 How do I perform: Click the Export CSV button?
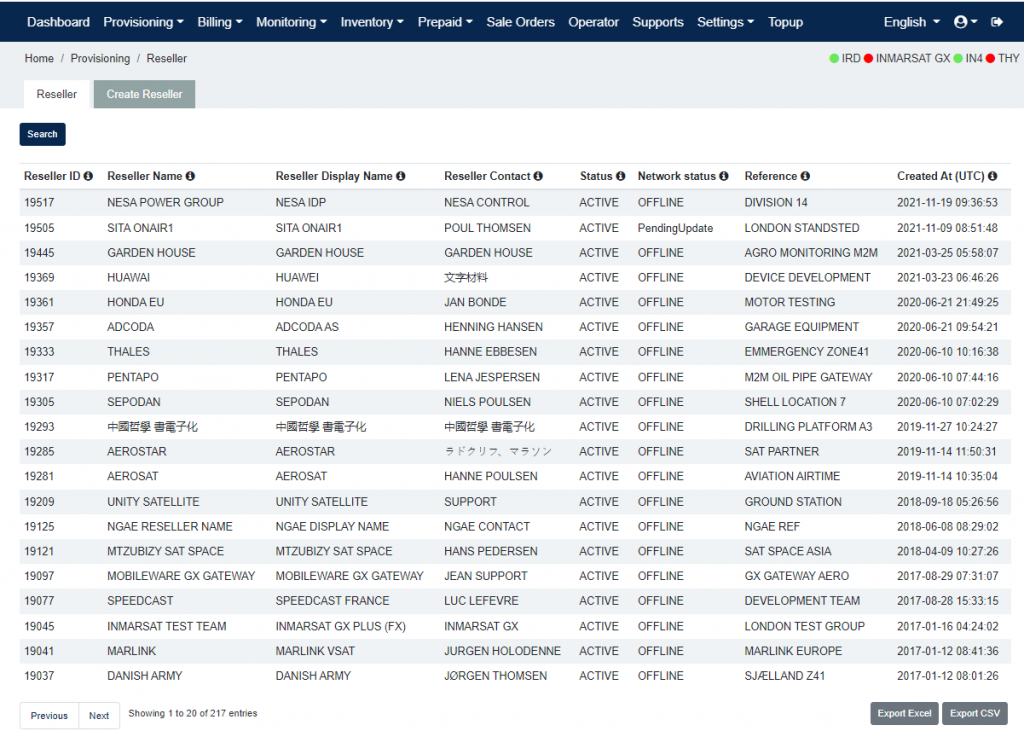[x=974, y=713]
